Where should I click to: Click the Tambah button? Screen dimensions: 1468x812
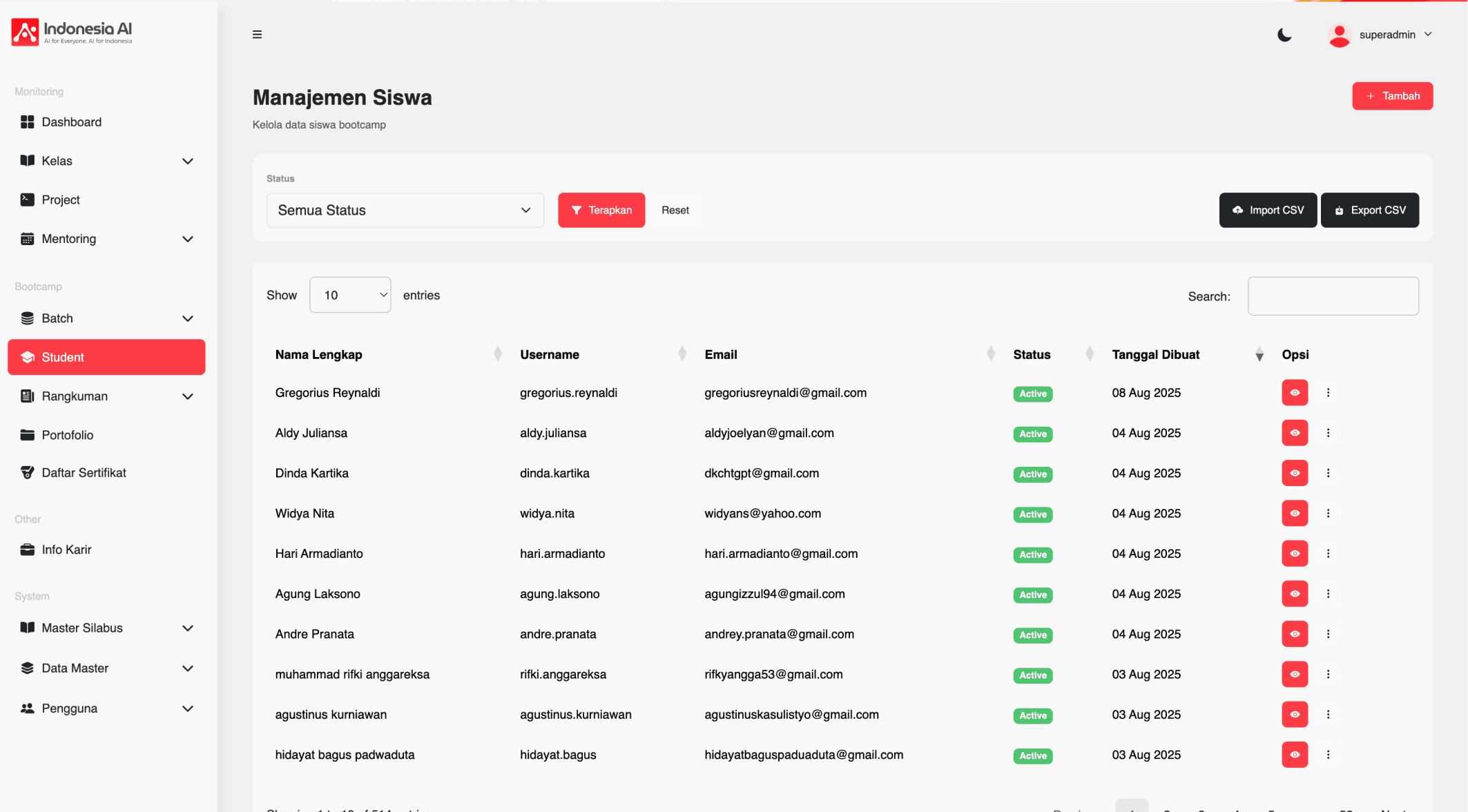tap(1392, 96)
